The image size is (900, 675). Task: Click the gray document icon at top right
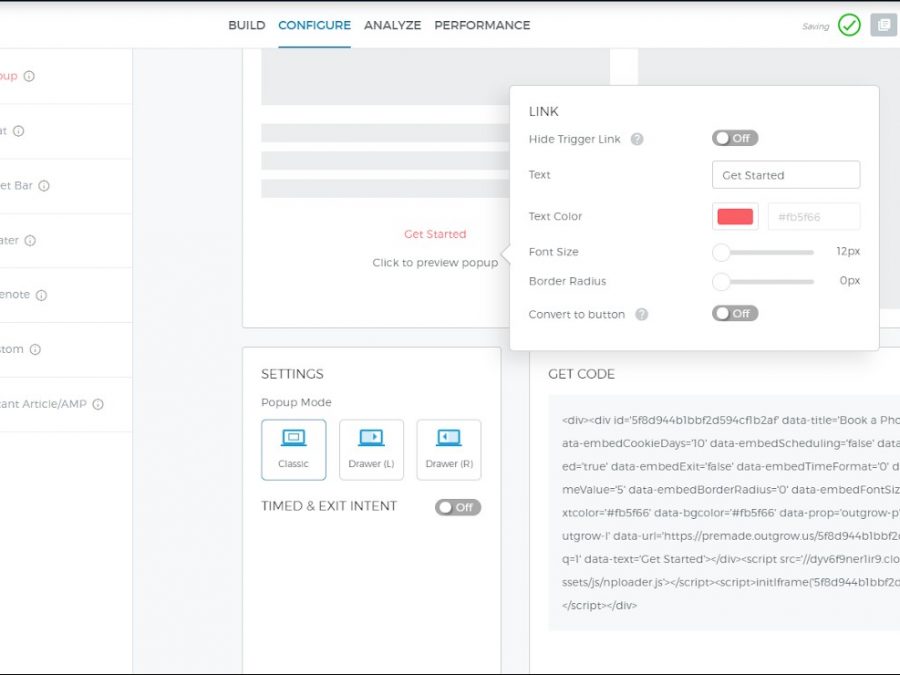tap(882, 25)
